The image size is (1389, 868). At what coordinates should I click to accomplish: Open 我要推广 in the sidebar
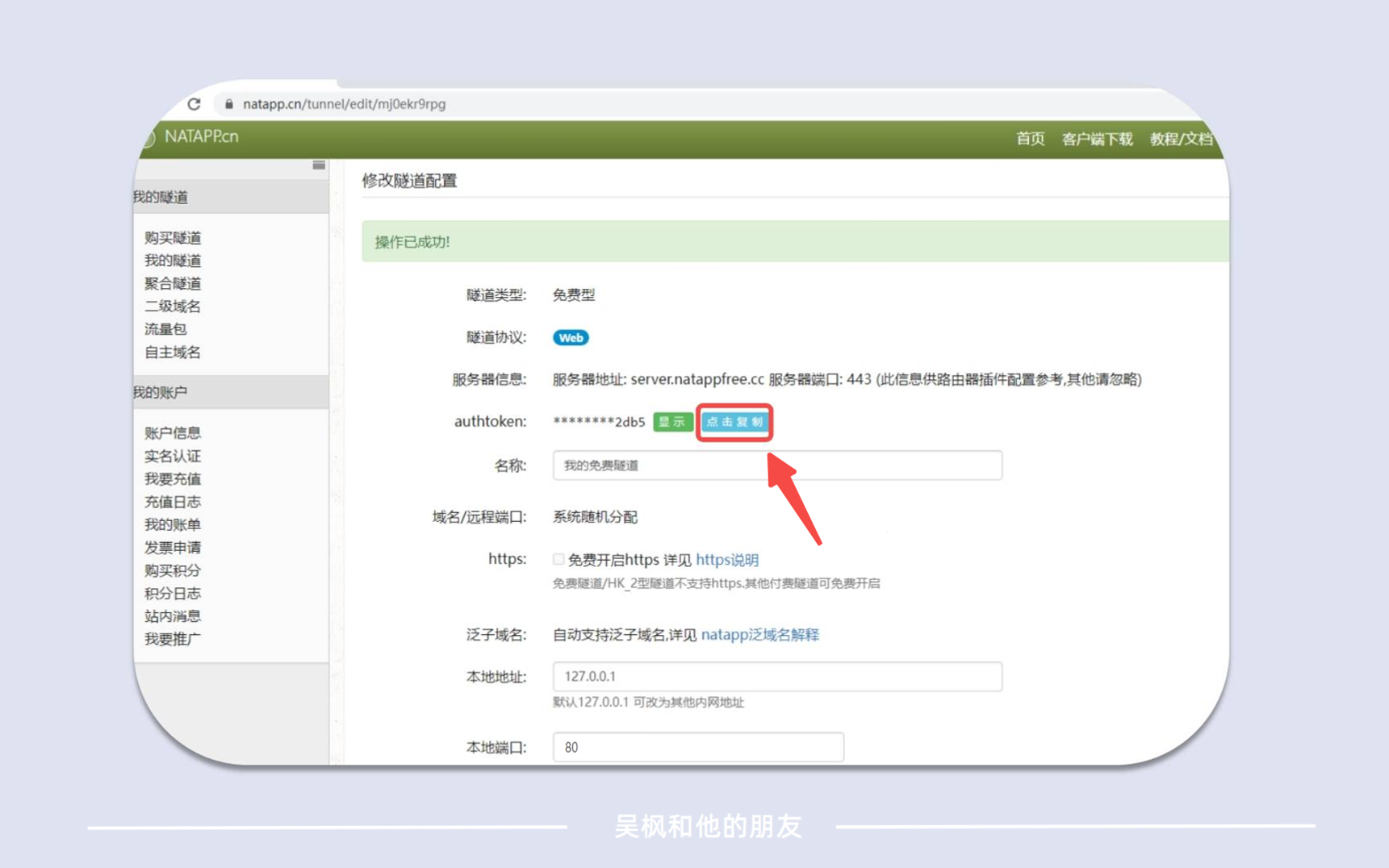pyautogui.click(x=173, y=639)
